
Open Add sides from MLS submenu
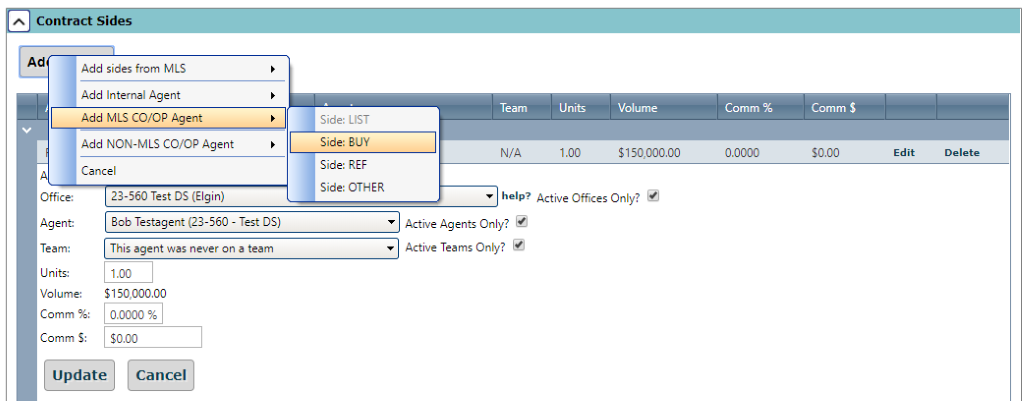[x=168, y=69]
